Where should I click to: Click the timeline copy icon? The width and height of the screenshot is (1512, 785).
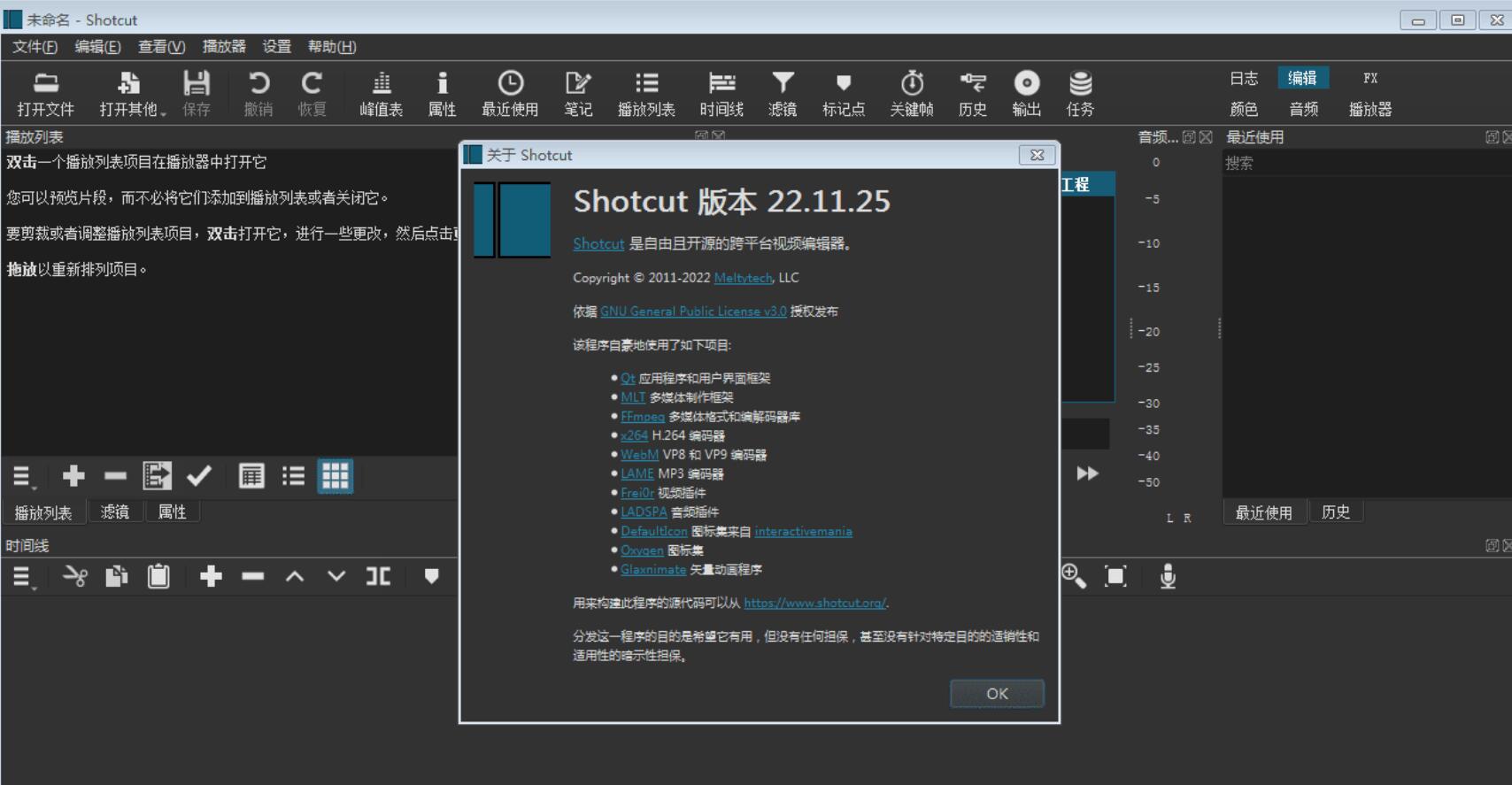point(117,577)
